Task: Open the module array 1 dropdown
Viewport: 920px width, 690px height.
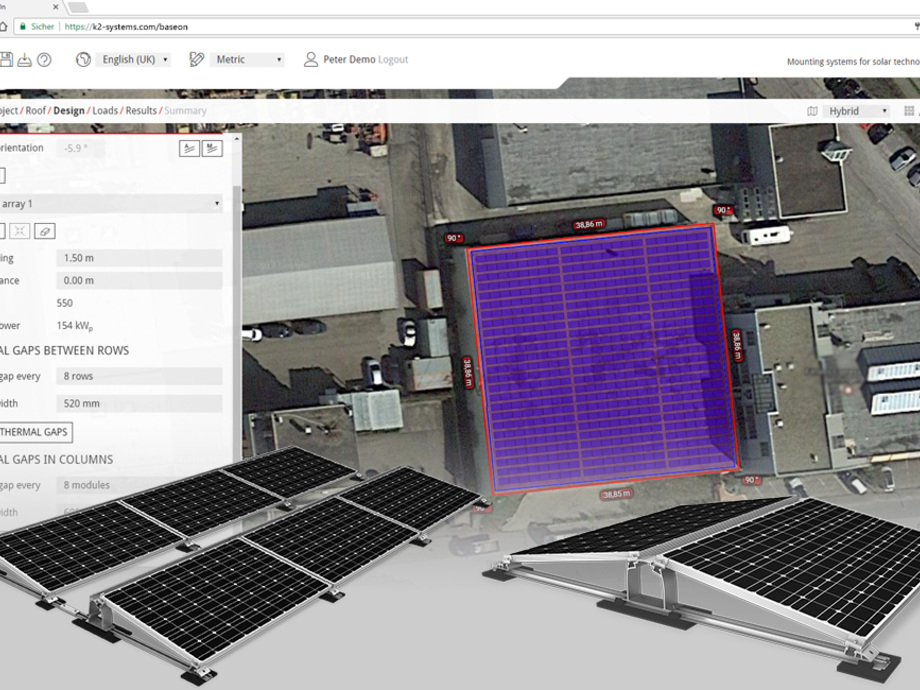Action: (x=112, y=204)
